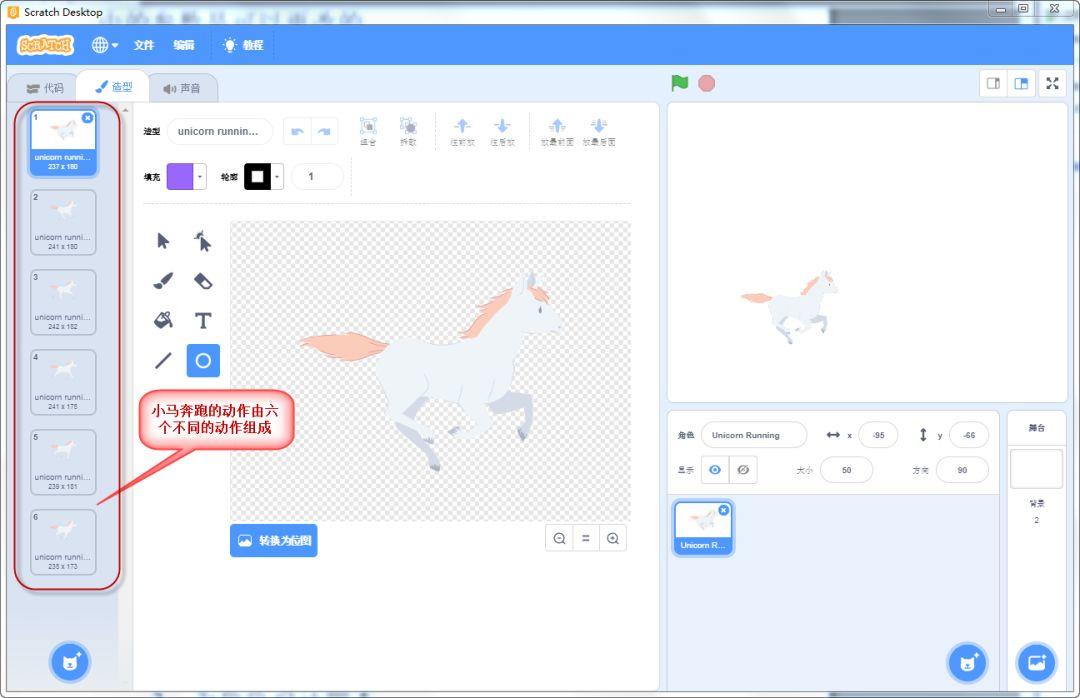Select the Circle tool
The image size is (1080, 698).
pos(203,360)
